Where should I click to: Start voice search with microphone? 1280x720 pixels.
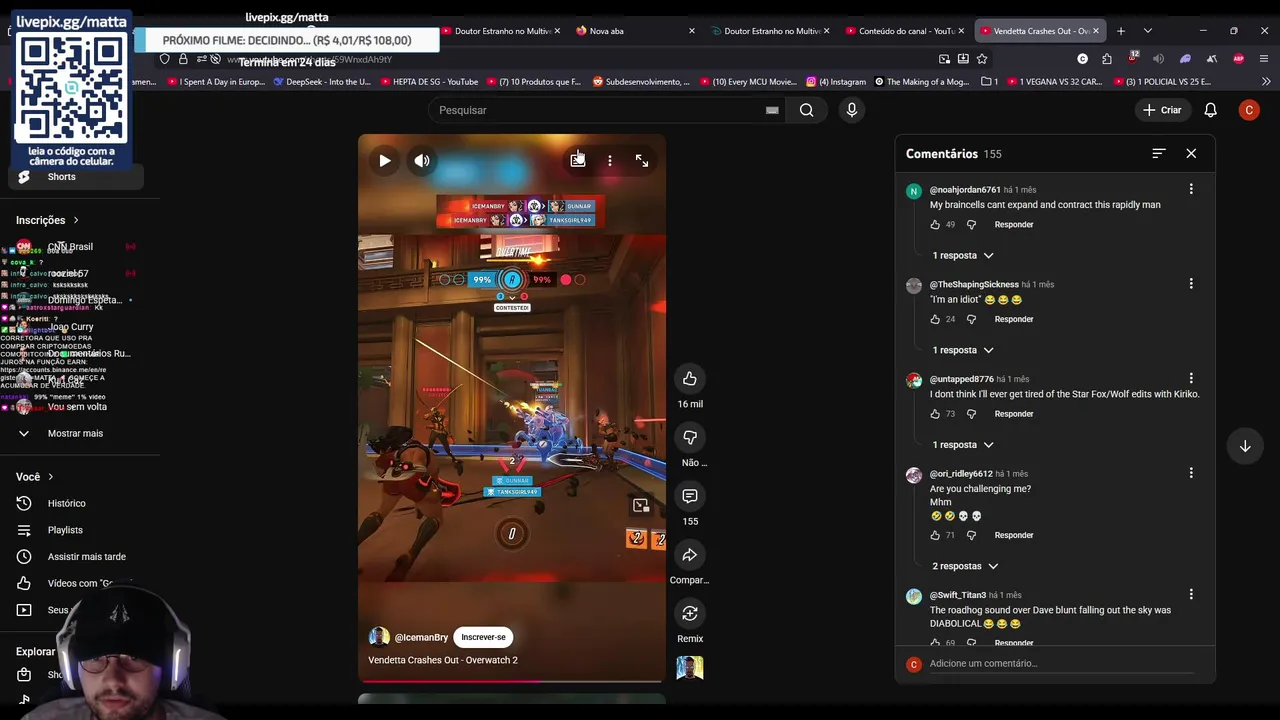pos(852,110)
